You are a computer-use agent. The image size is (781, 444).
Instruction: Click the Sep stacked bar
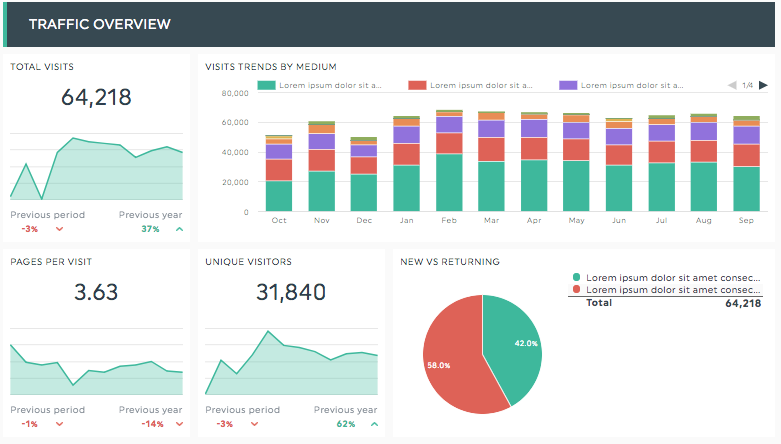tap(747, 163)
